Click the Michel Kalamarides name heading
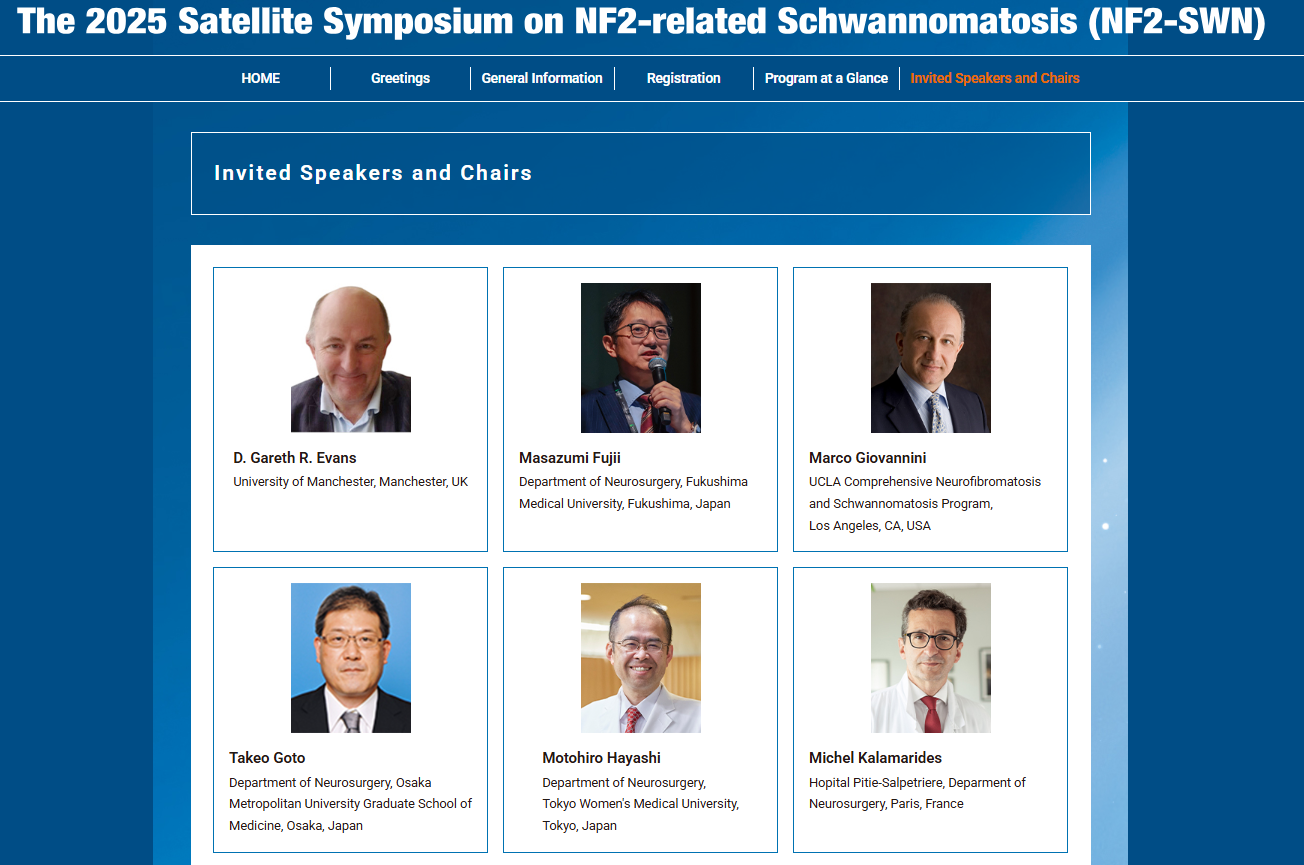 point(875,758)
